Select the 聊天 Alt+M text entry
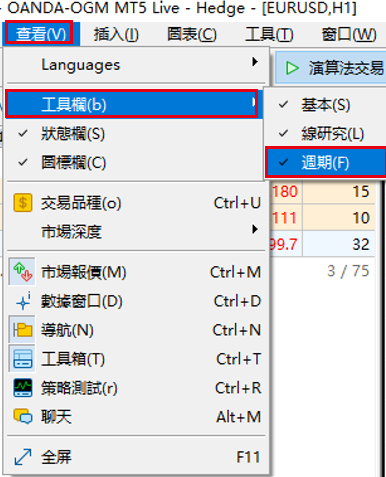Viewport: 386px width, 477px height. coord(136,417)
